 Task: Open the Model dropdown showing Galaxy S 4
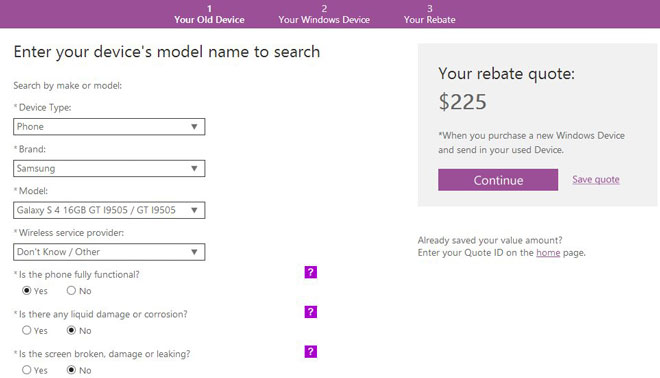[x=109, y=210]
